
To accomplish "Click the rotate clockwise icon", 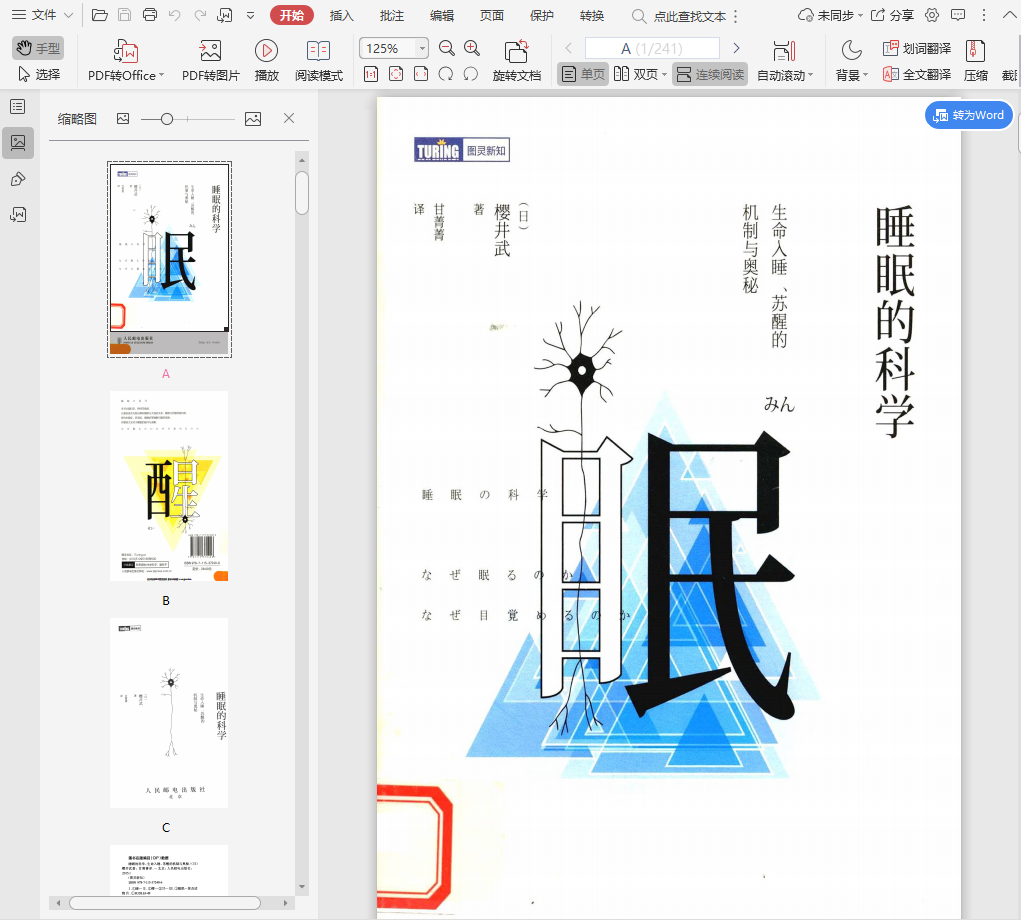I will 471,74.
